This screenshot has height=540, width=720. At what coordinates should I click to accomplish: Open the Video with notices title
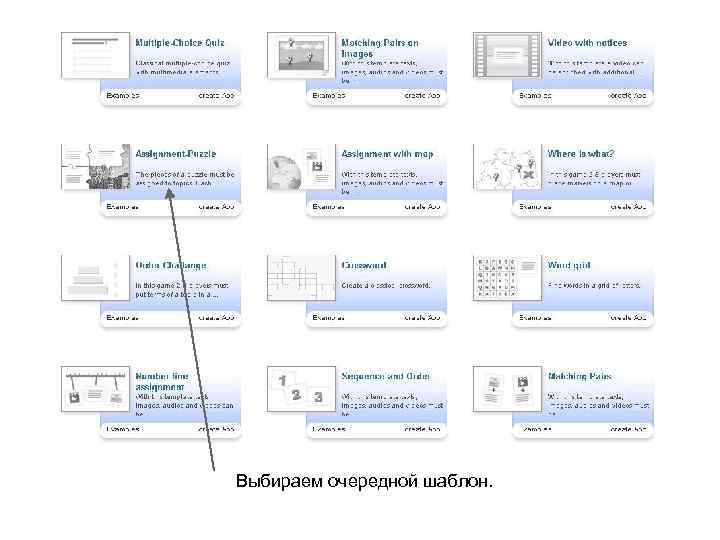pos(587,43)
